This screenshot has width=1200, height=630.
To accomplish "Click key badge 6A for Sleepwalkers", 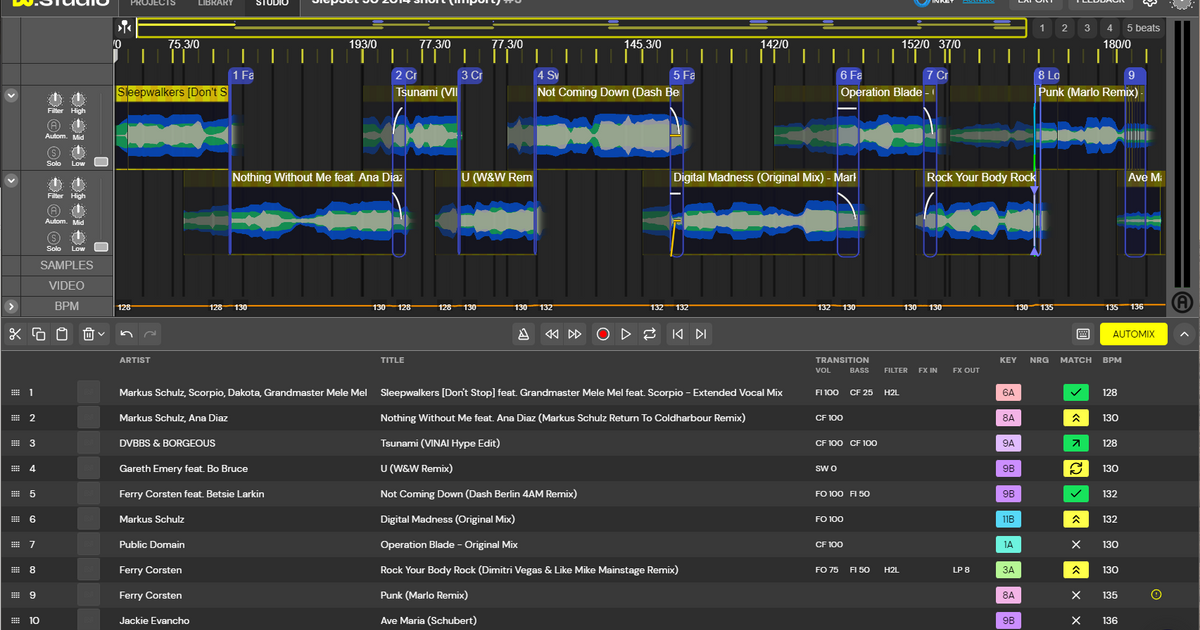I will (1008, 393).
